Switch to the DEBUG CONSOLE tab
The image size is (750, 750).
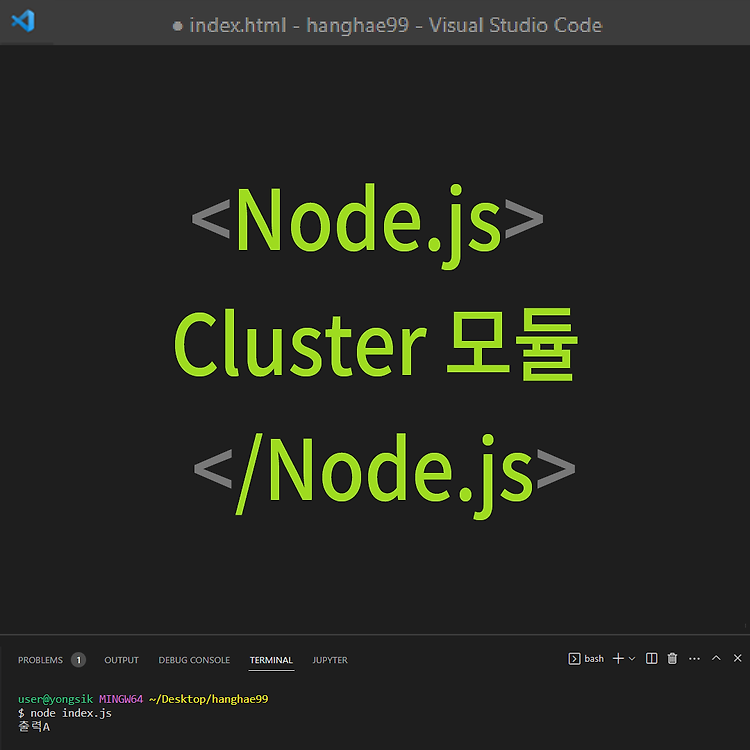(194, 660)
